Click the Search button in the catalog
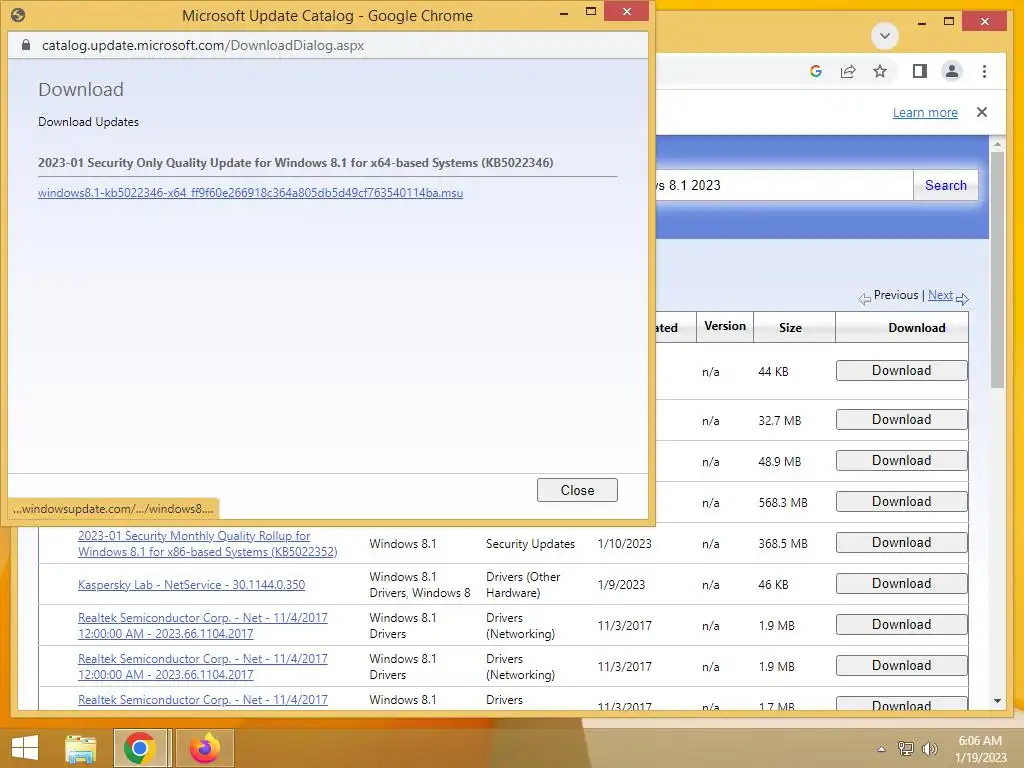 [945, 185]
